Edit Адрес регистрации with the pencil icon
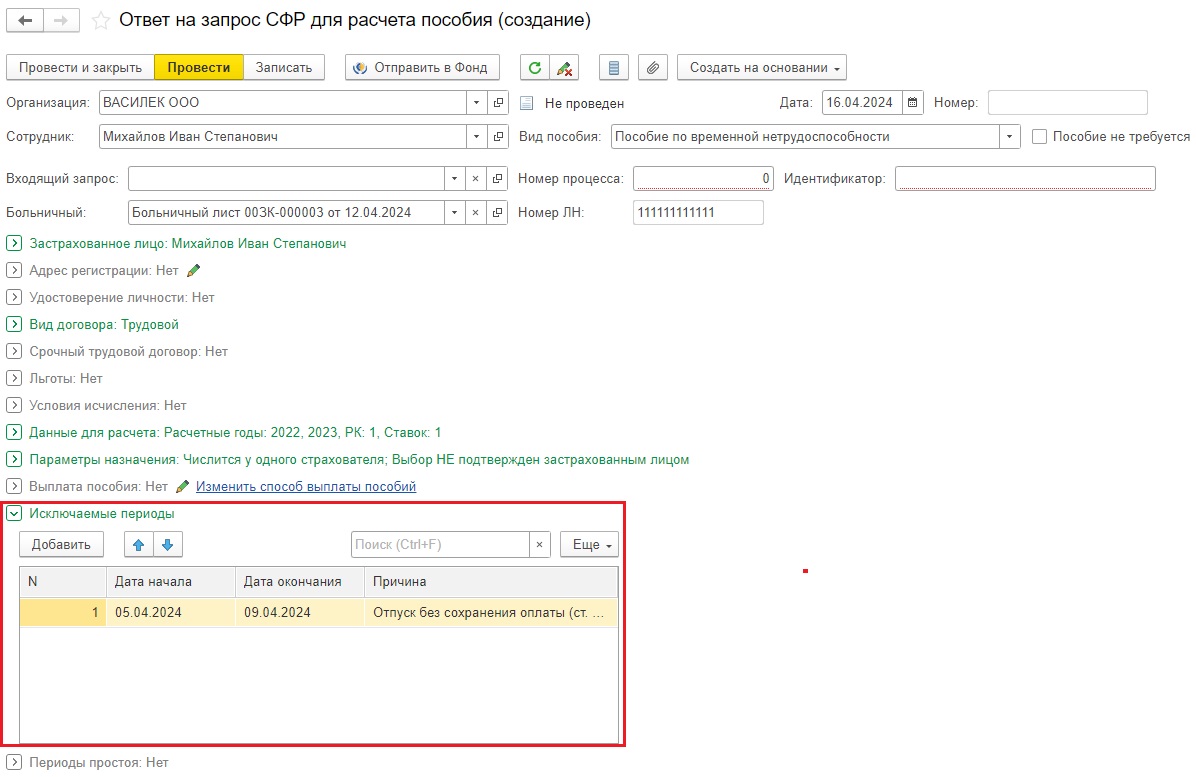1196x777 pixels. (x=194, y=271)
